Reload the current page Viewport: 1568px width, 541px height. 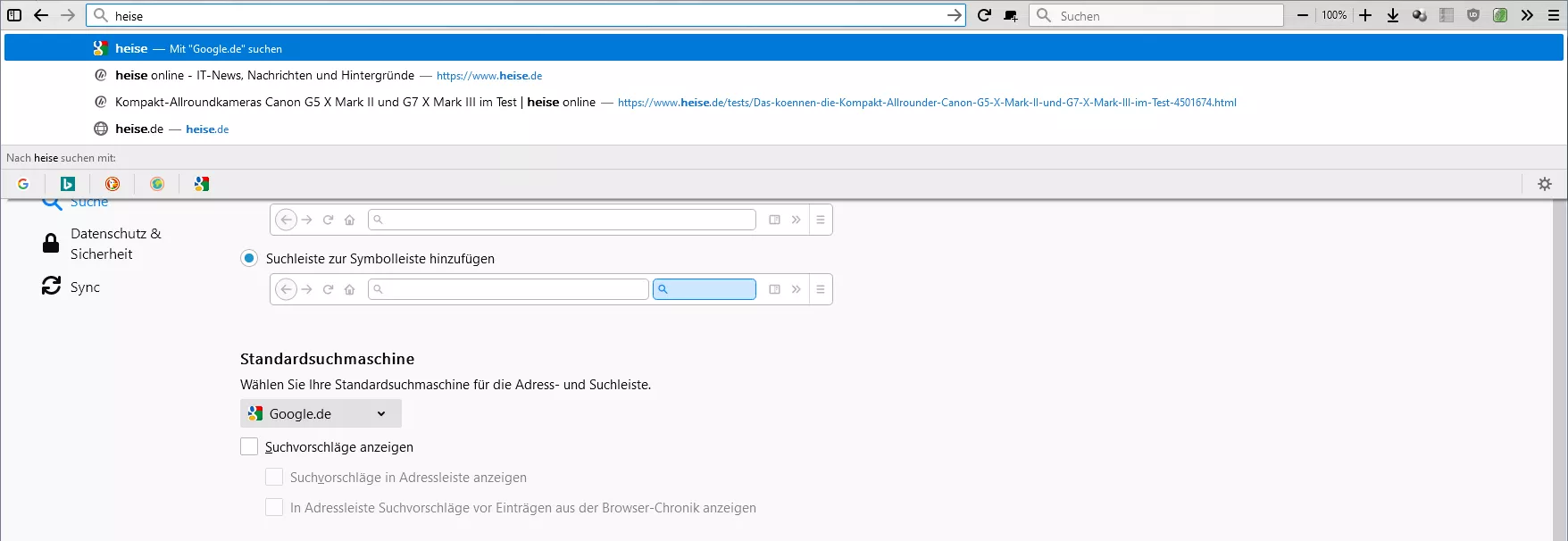(984, 15)
